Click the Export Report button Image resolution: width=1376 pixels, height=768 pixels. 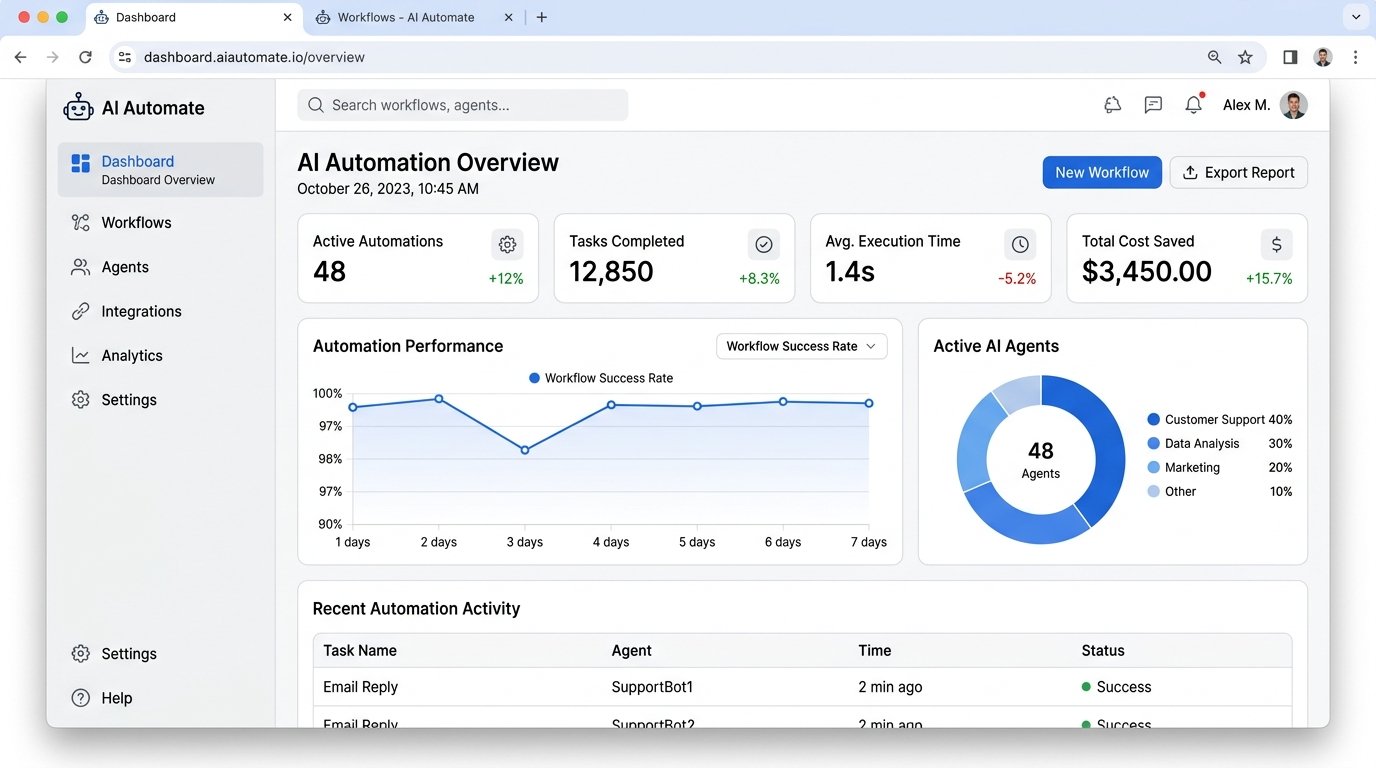click(x=1238, y=172)
